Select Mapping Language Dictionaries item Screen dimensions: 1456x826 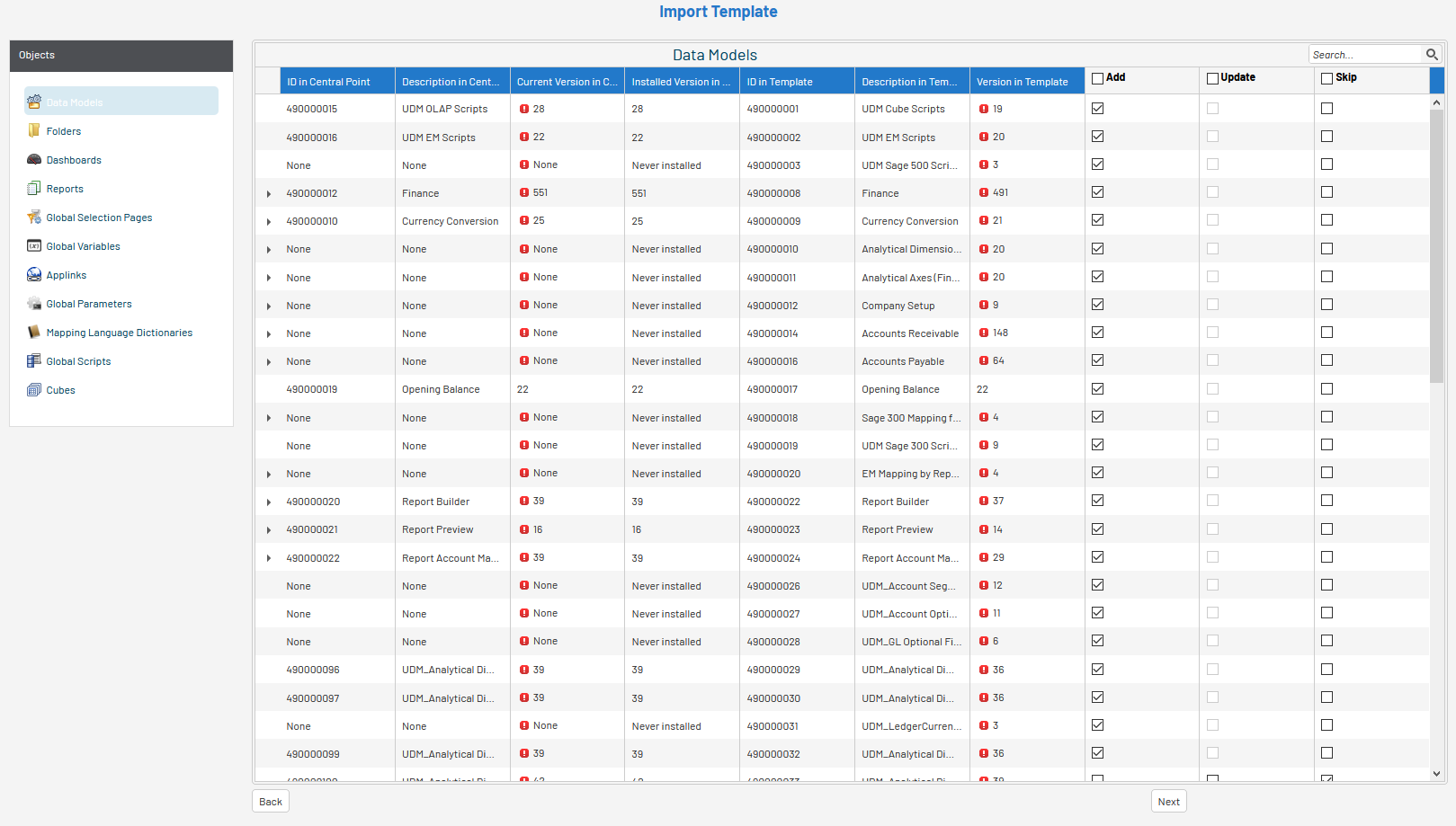[x=119, y=333]
